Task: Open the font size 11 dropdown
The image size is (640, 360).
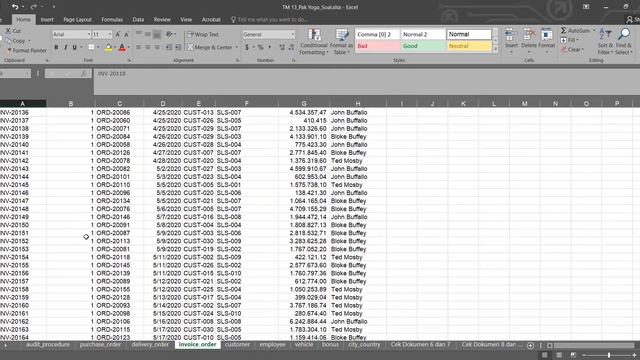Action: pyautogui.click(x=109, y=35)
